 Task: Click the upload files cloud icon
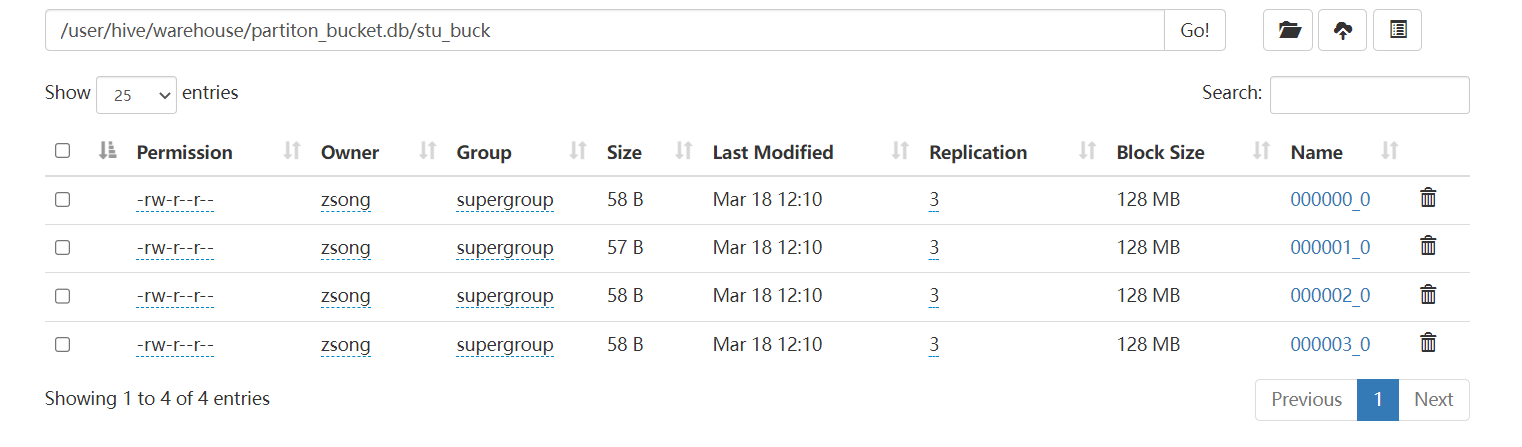pyautogui.click(x=1343, y=31)
